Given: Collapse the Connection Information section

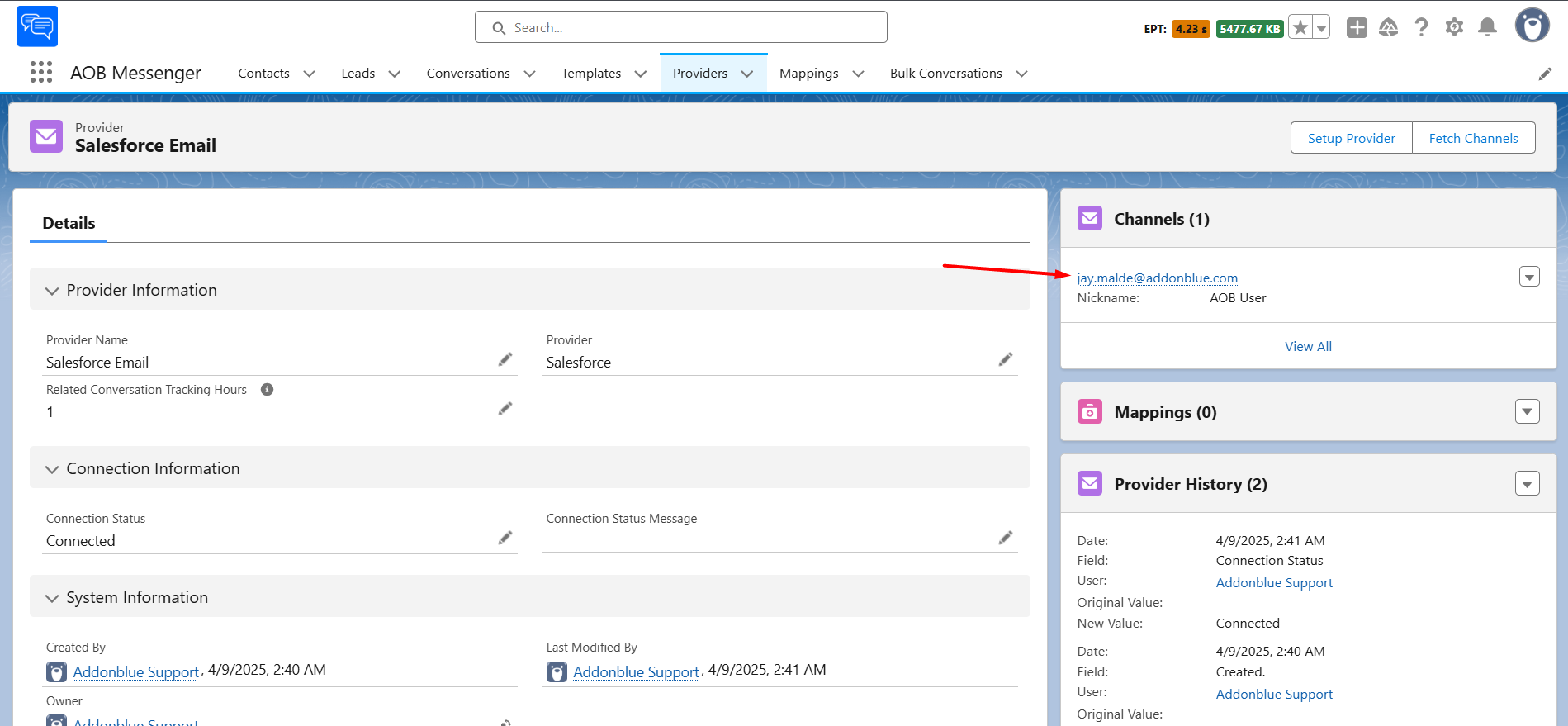Looking at the screenshot, I should (x=52, y=469).
